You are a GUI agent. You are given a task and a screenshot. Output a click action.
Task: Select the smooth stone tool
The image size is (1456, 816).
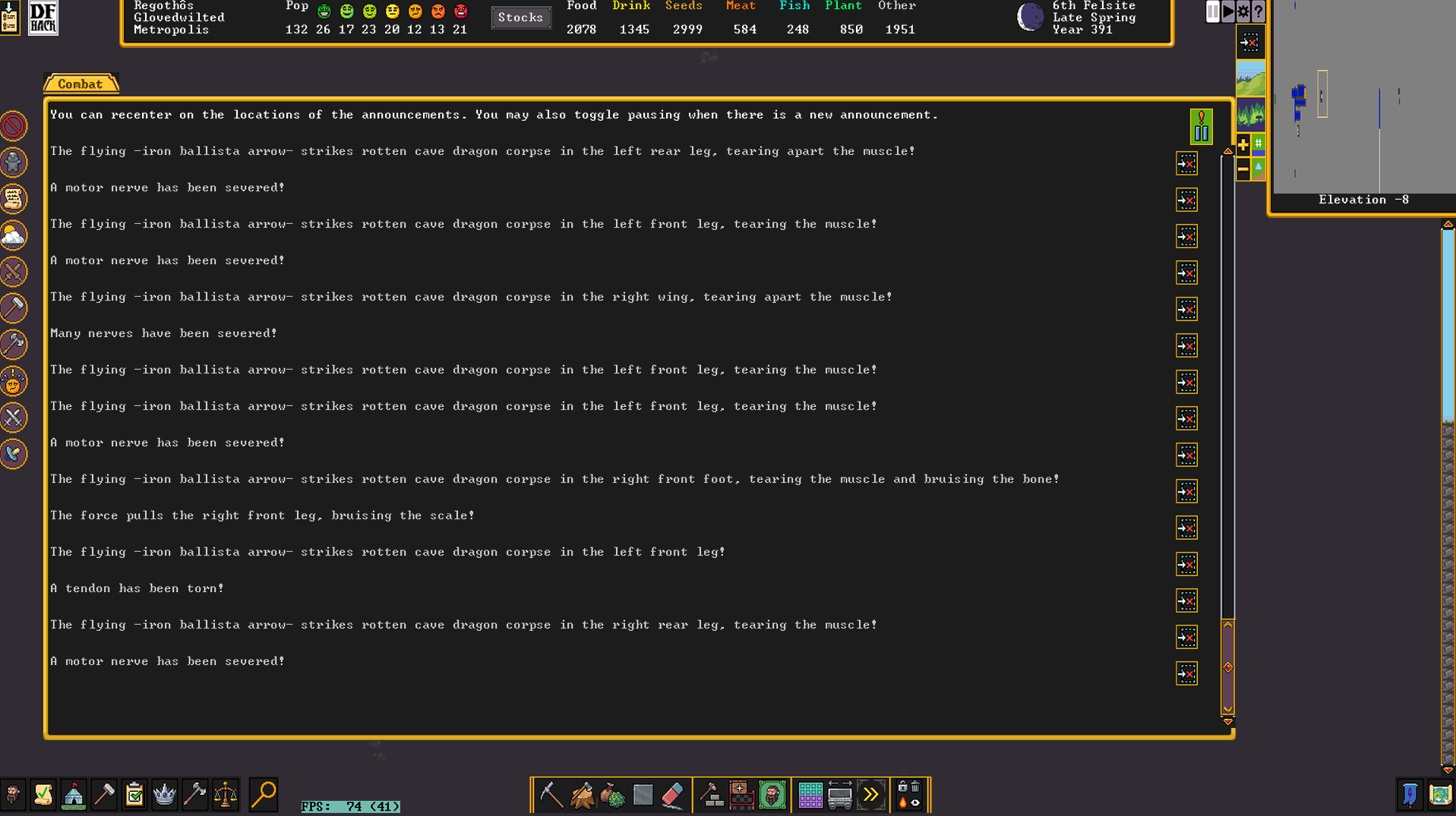pyautogui.click(x=643, y=795)
